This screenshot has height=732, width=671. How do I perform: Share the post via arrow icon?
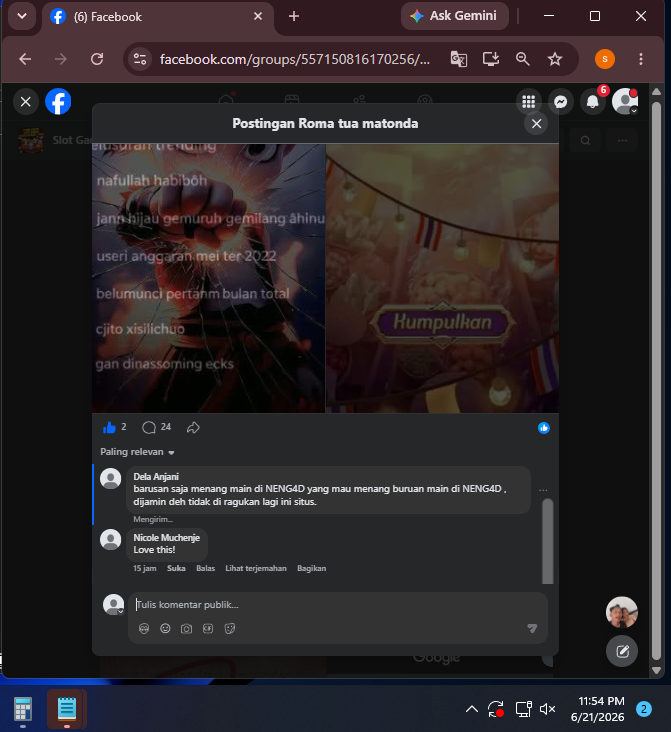click(193, 427)
